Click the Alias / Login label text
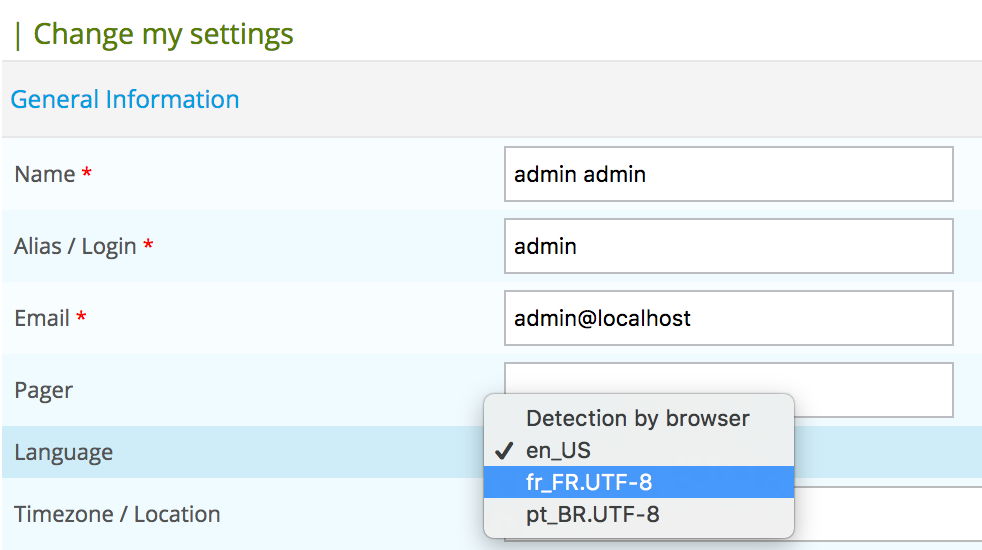The image size is (982, 550). [75, 247]
